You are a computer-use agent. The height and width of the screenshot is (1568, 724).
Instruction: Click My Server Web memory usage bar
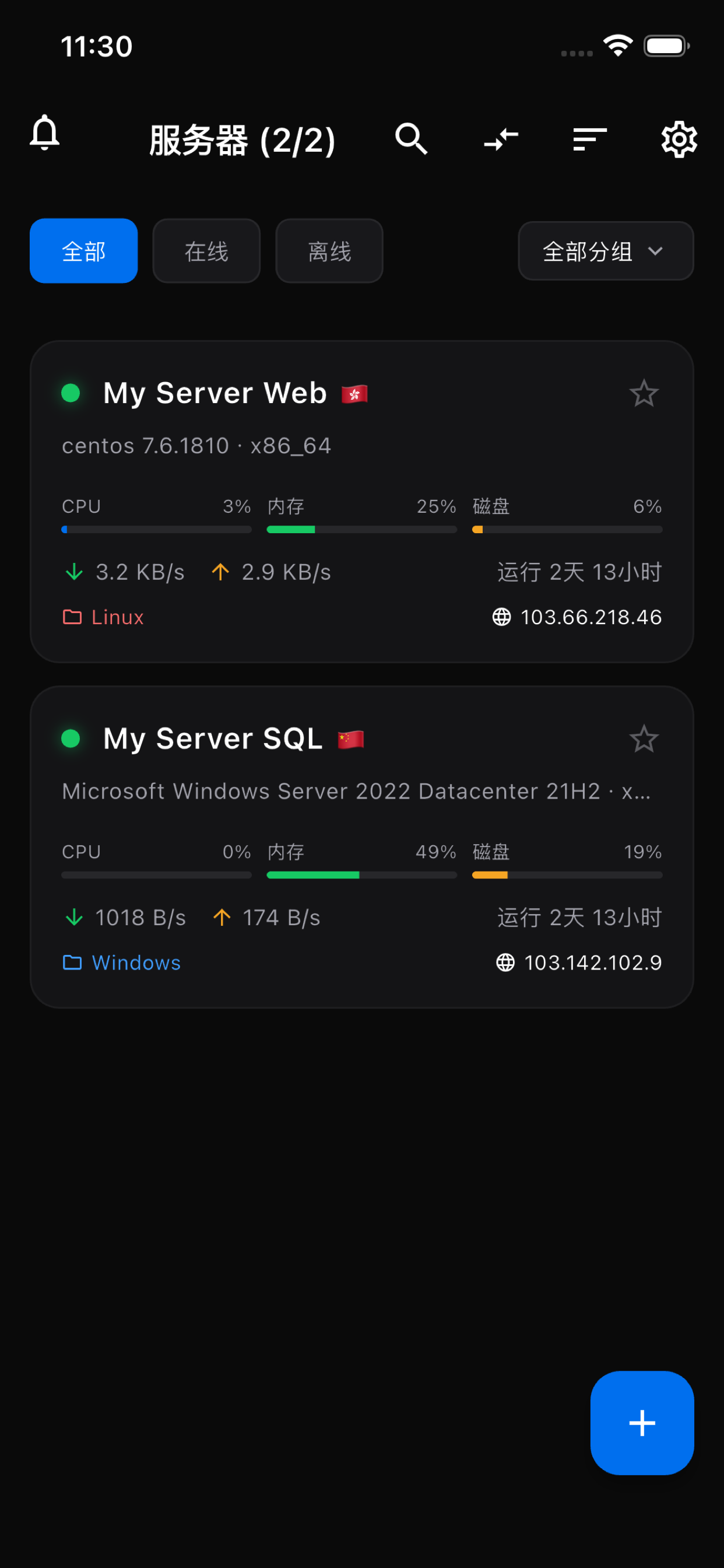pyautogui.click(x=361, y=530)
